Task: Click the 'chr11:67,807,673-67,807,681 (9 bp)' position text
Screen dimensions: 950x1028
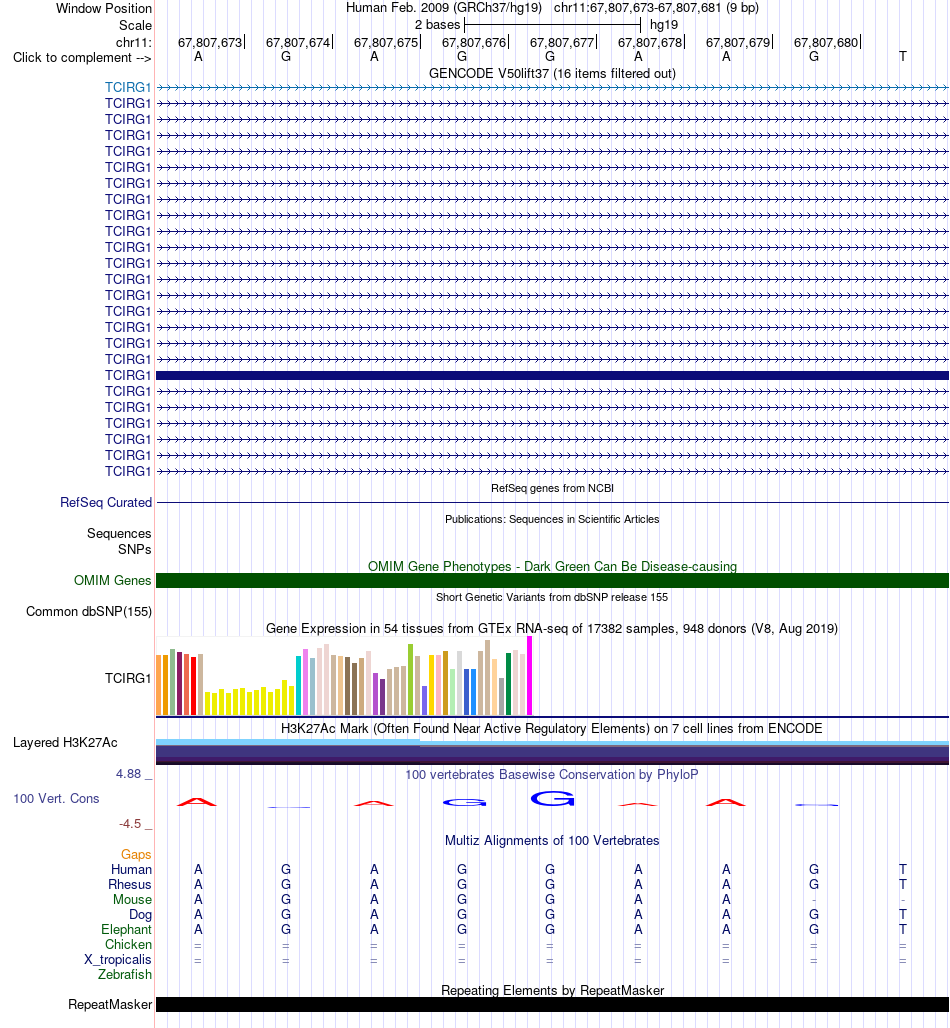Action: pos(656,8)
